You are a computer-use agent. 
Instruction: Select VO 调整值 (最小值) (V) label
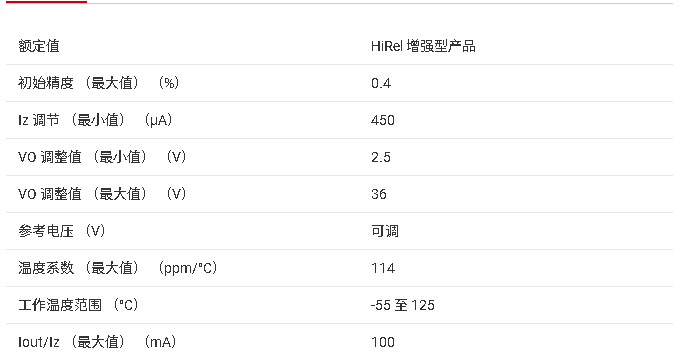point(102,157)
